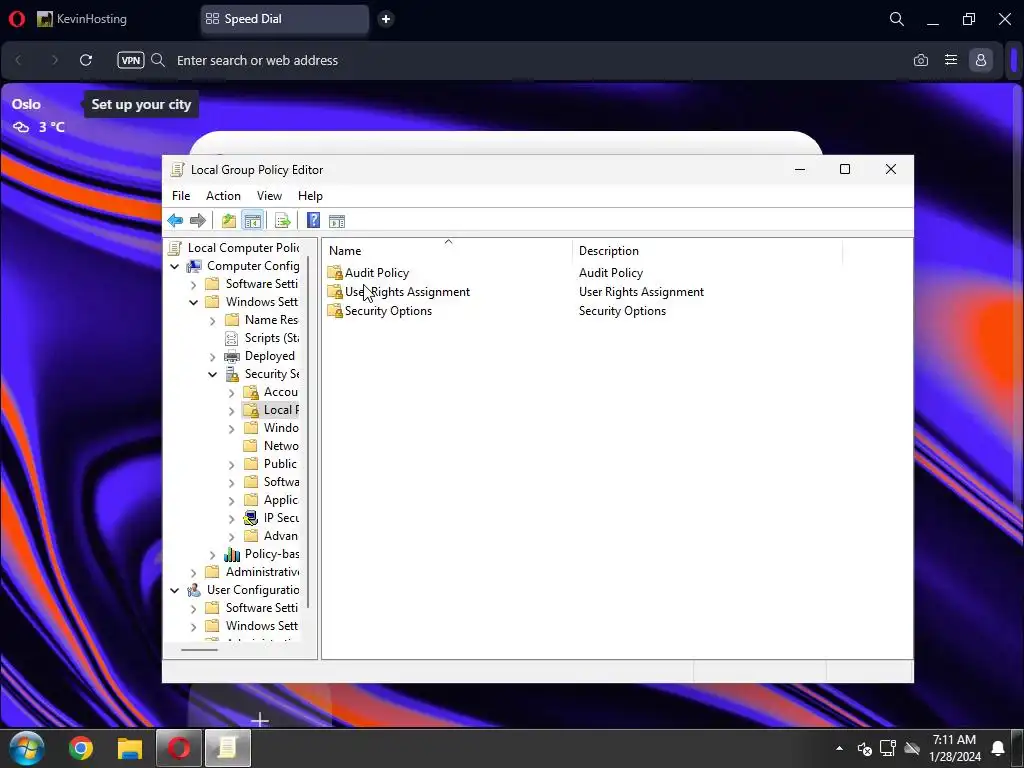Select the Security Options folder icon
1024x768 pixels.
coord(335,311)
